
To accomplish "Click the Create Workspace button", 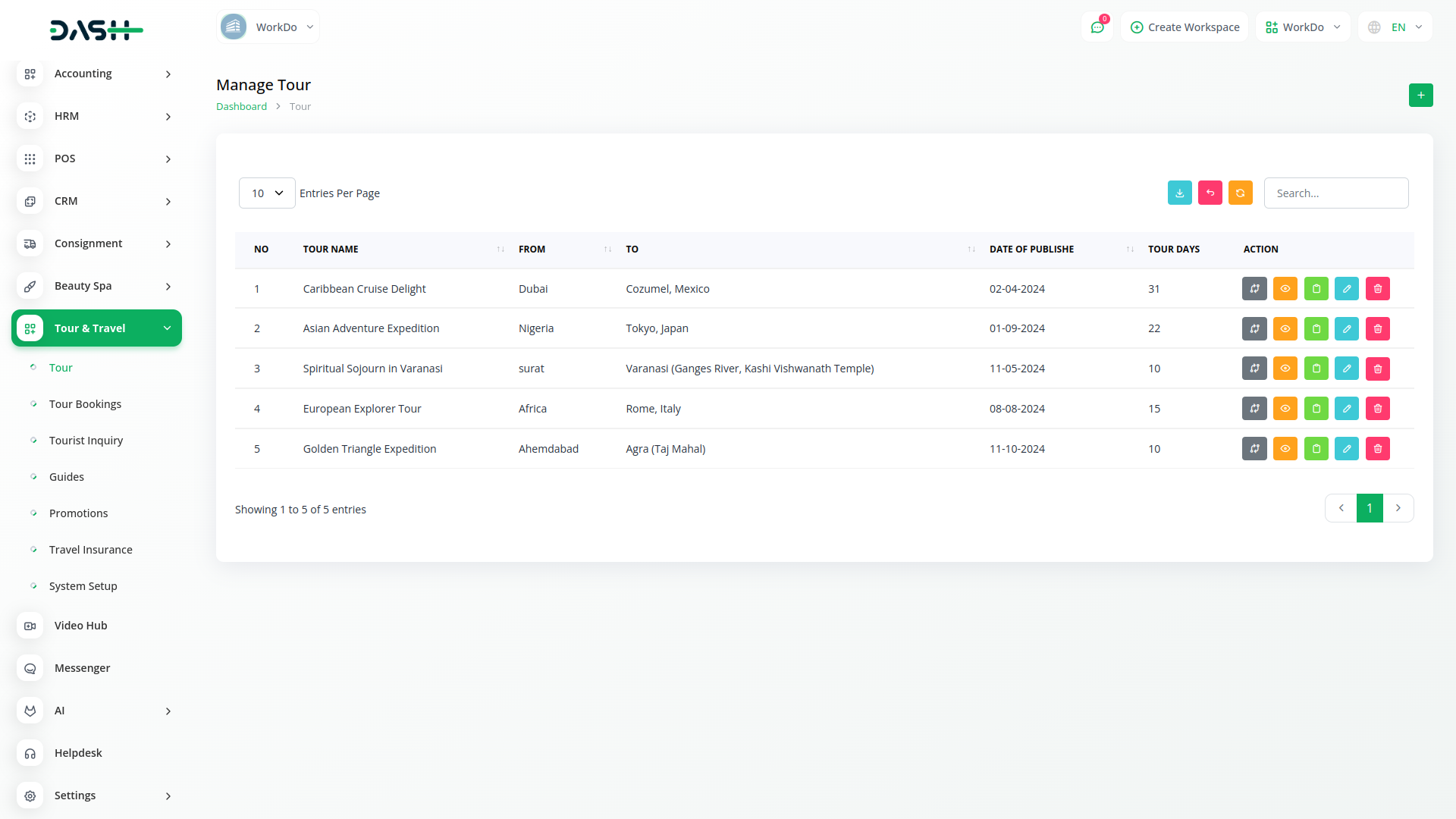I will click(x=1185, y=27).
